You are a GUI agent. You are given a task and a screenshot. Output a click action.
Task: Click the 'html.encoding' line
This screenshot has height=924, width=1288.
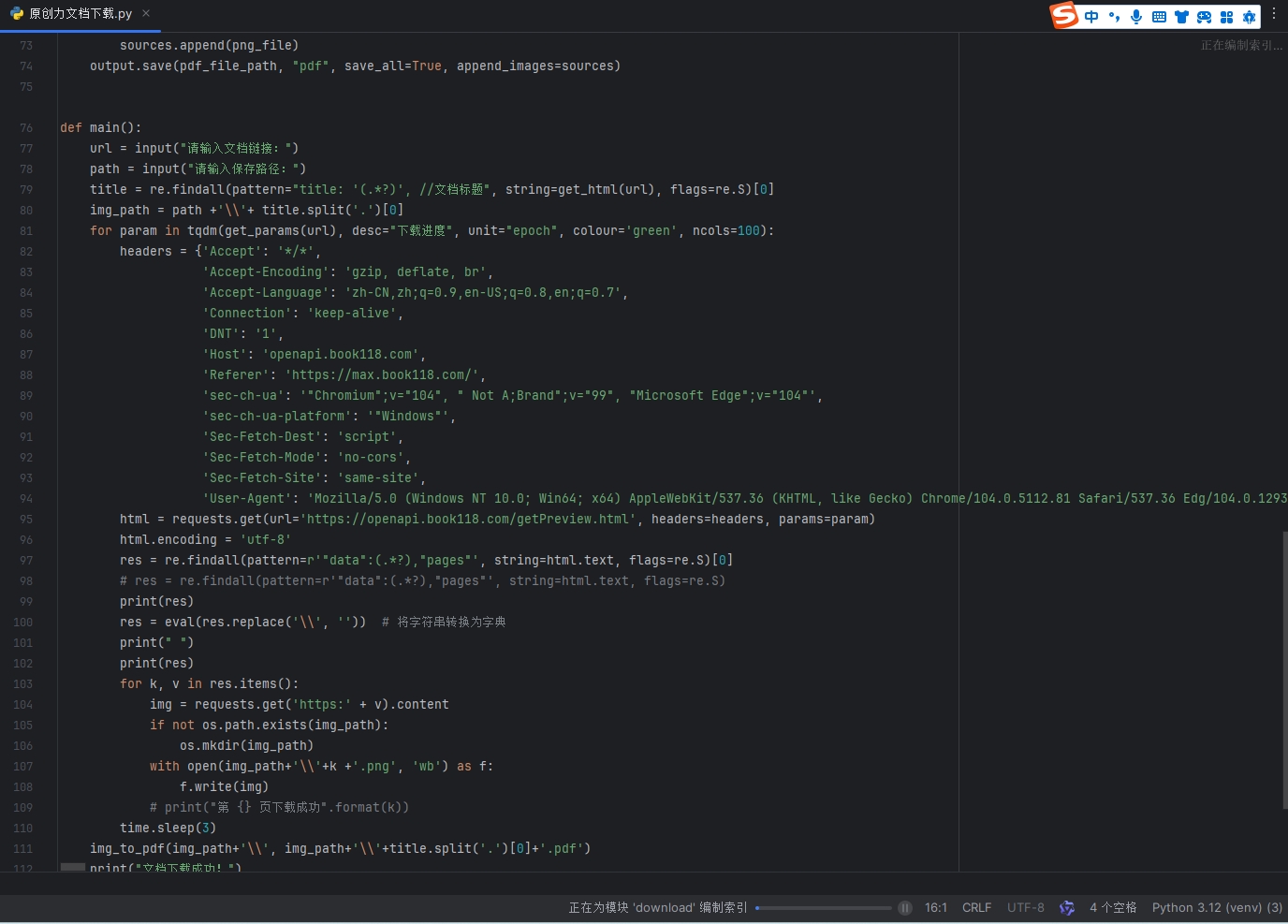(205, 540)
